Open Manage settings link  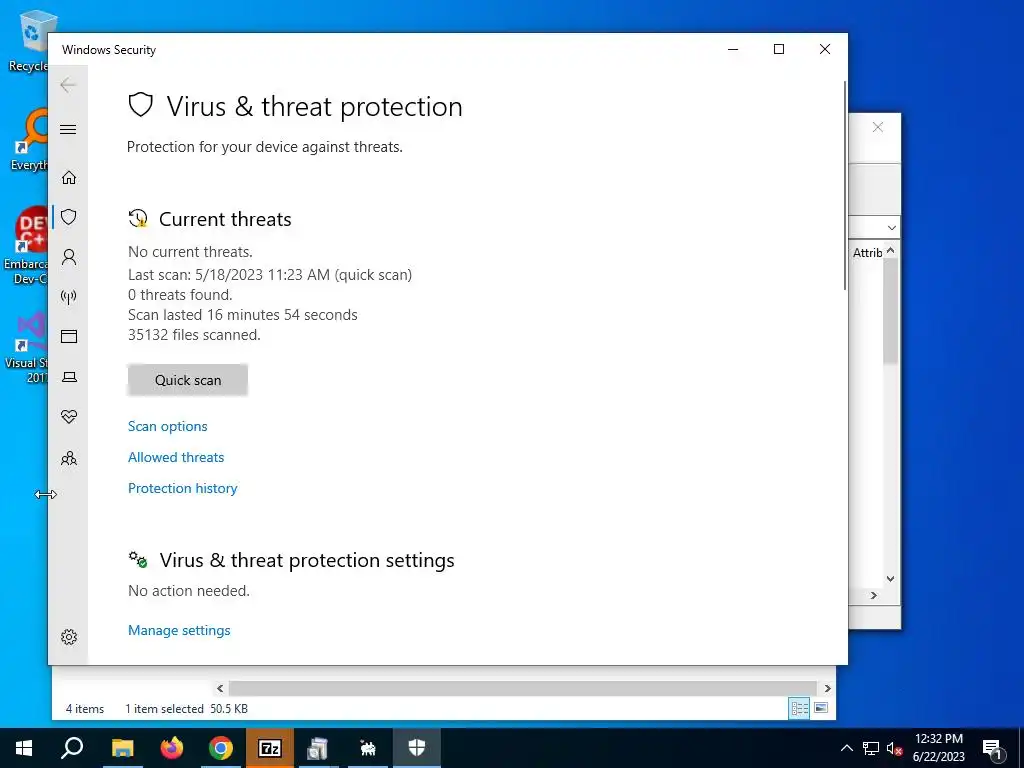click(x=179, y=630)
